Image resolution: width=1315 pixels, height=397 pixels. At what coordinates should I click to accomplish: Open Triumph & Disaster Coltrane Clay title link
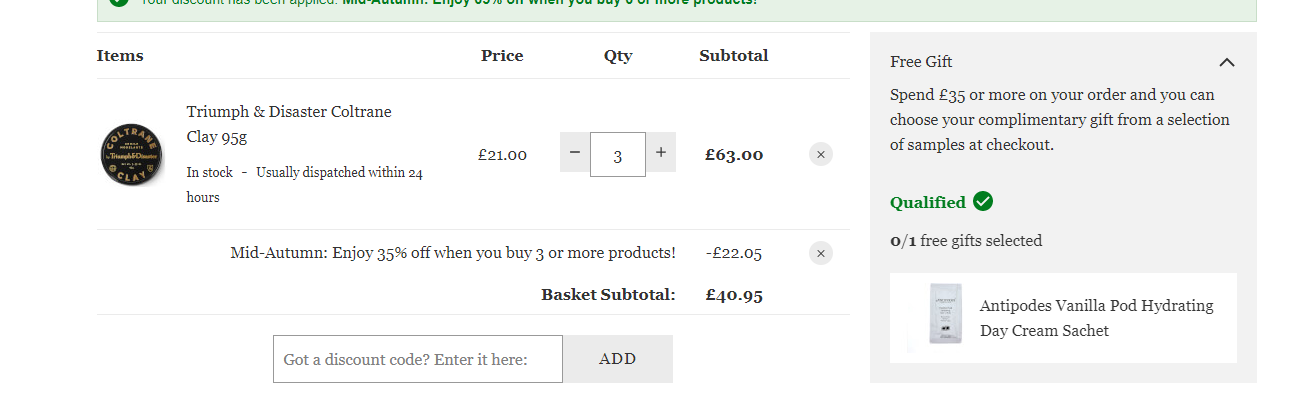pos(289,124)
